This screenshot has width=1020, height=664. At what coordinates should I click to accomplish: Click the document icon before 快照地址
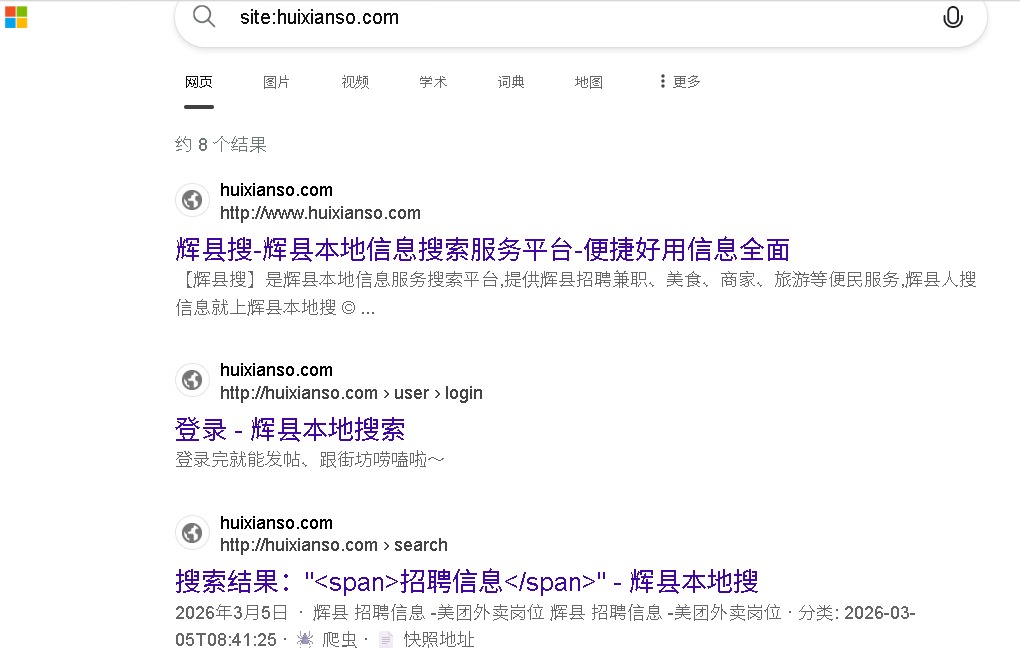pyautogui.click(x=386, y=638)
